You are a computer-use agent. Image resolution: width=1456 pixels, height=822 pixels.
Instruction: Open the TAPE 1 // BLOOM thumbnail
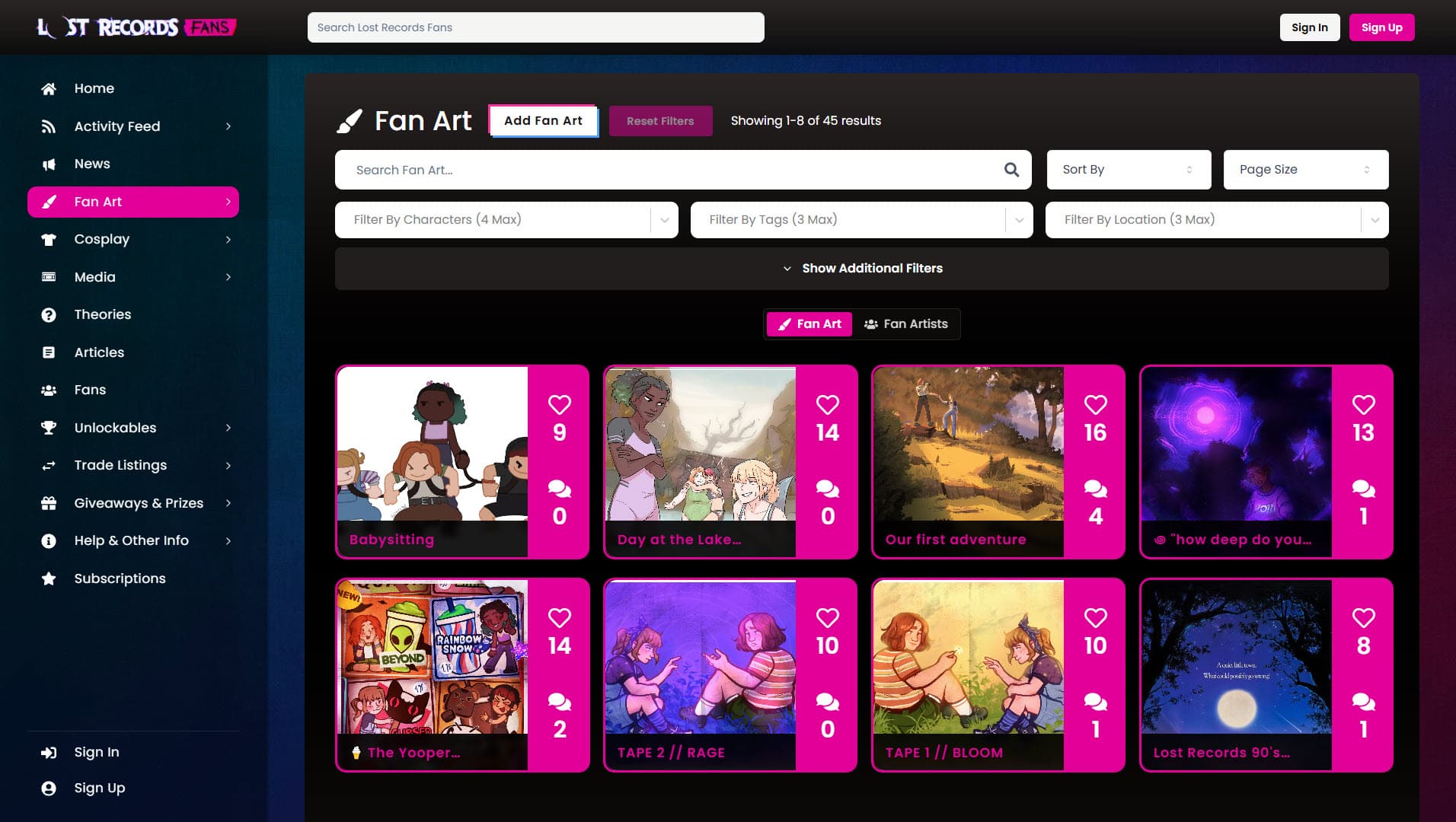(969, 657)
